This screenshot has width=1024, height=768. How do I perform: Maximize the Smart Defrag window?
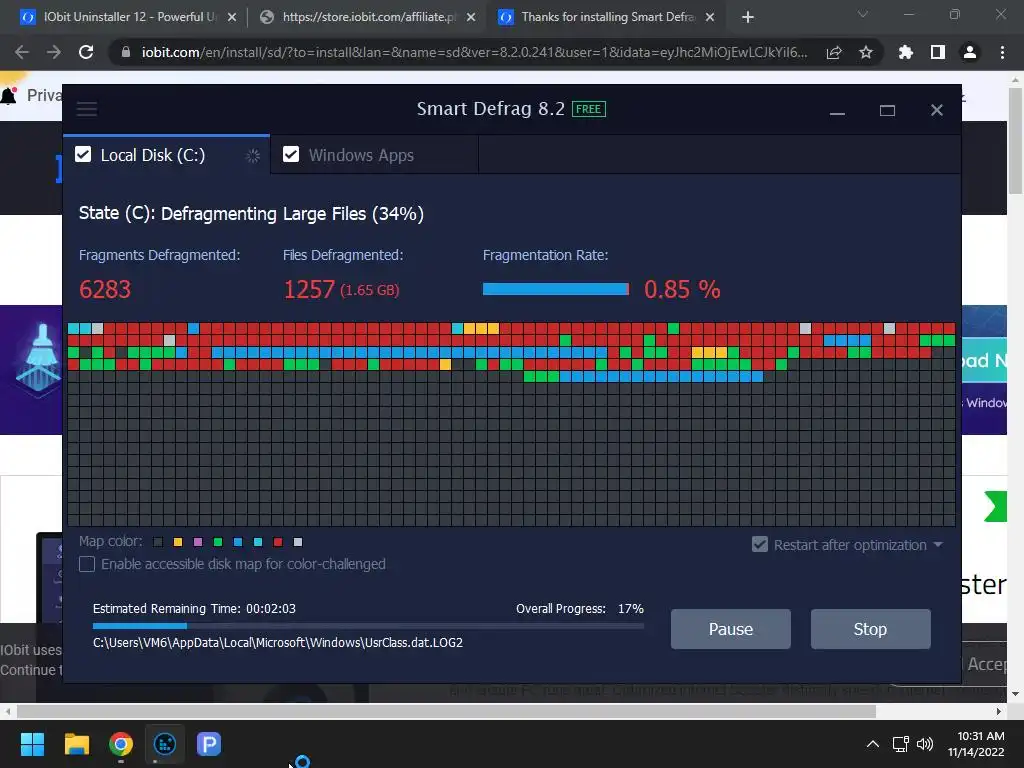click(x=887, y=110)
